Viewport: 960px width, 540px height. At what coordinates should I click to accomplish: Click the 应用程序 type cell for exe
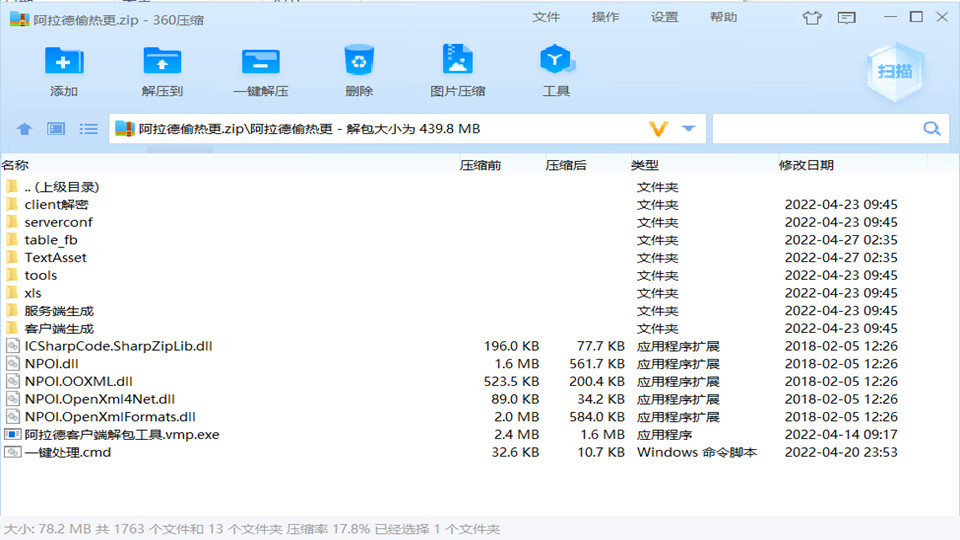tap(664, 435)
